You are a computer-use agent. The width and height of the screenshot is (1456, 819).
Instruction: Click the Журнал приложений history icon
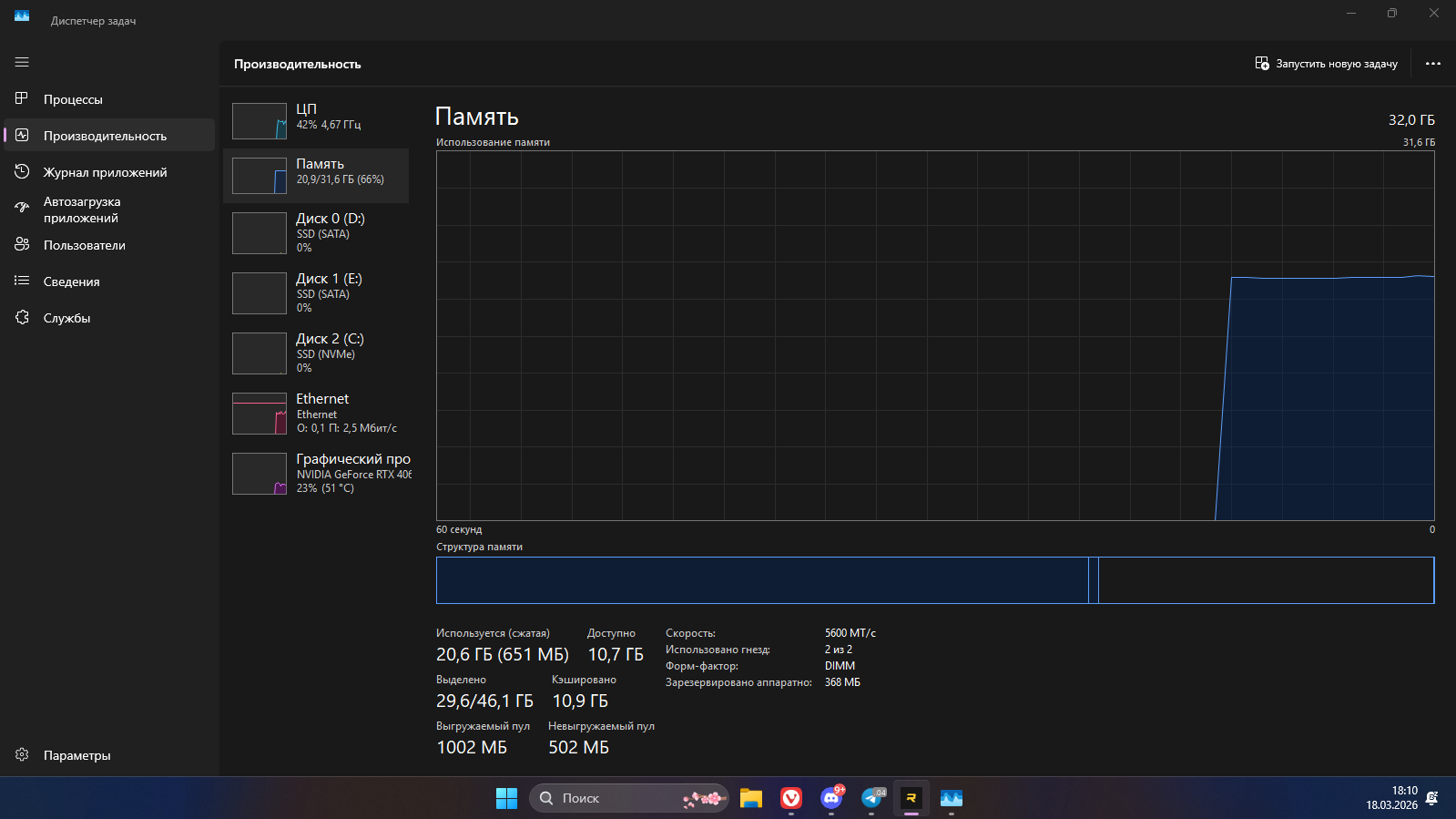coord(22,171)
